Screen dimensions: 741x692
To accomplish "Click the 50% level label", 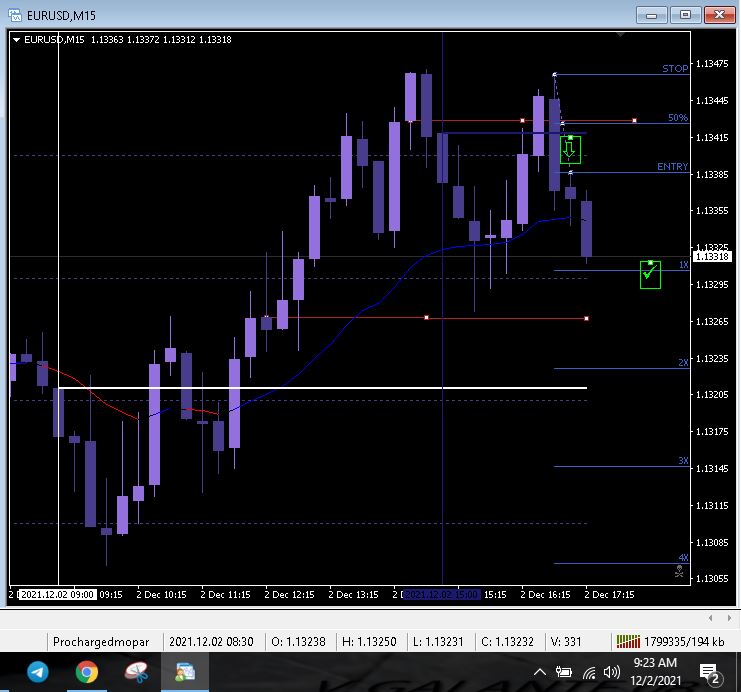I will [678, 118].
